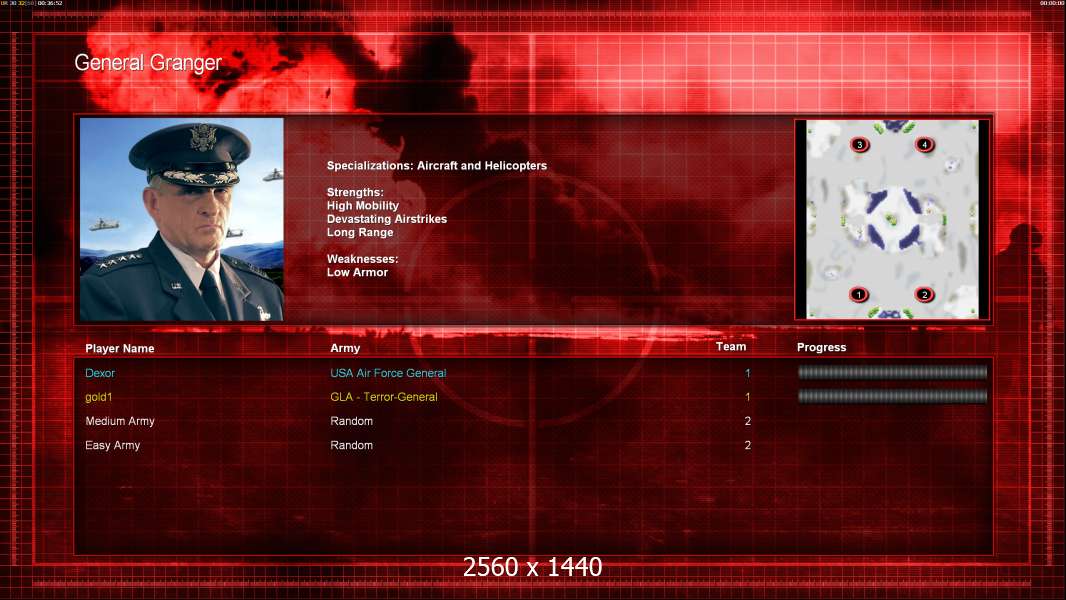Click the Long Range strength line
The width and height of the screenshot is (1066, 600).
point(360,232)
